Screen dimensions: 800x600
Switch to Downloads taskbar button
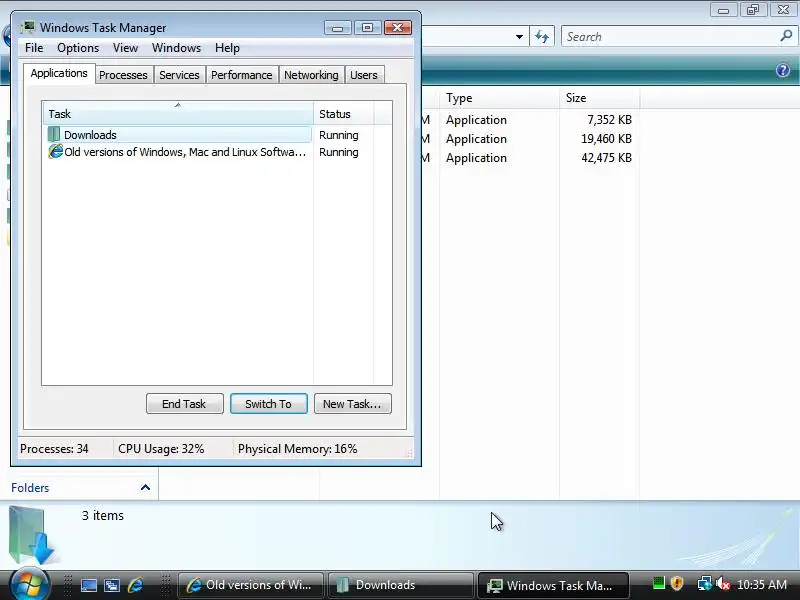tap(401, 585)
